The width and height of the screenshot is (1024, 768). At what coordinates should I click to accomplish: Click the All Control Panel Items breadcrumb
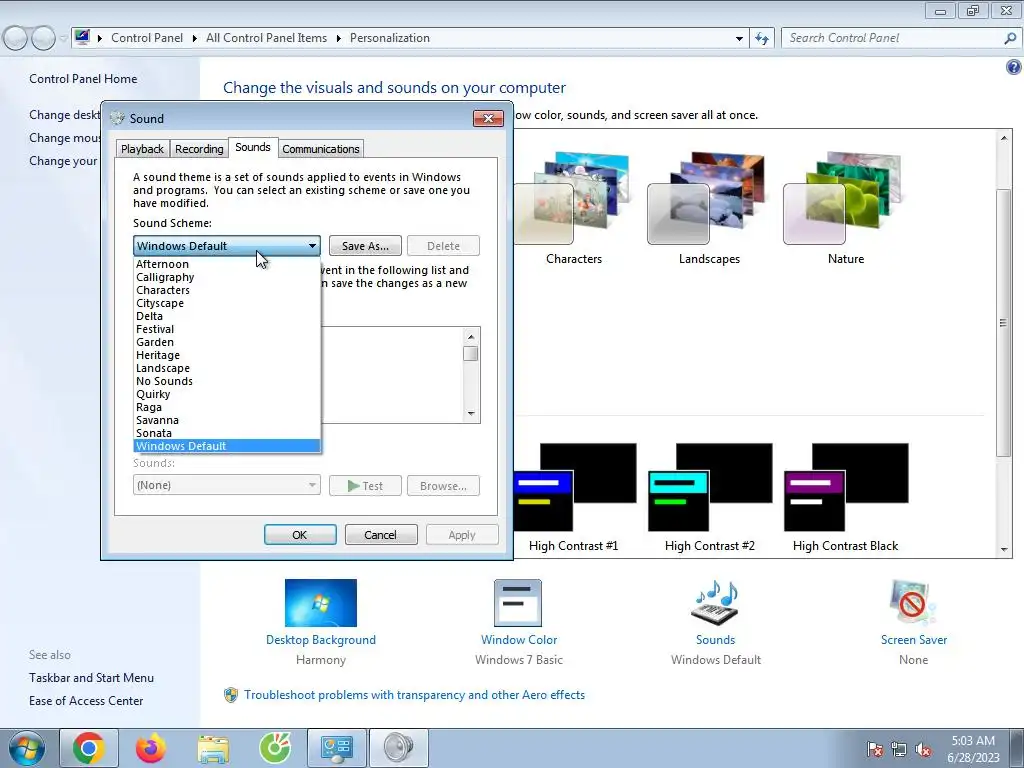tap(266, 38)
